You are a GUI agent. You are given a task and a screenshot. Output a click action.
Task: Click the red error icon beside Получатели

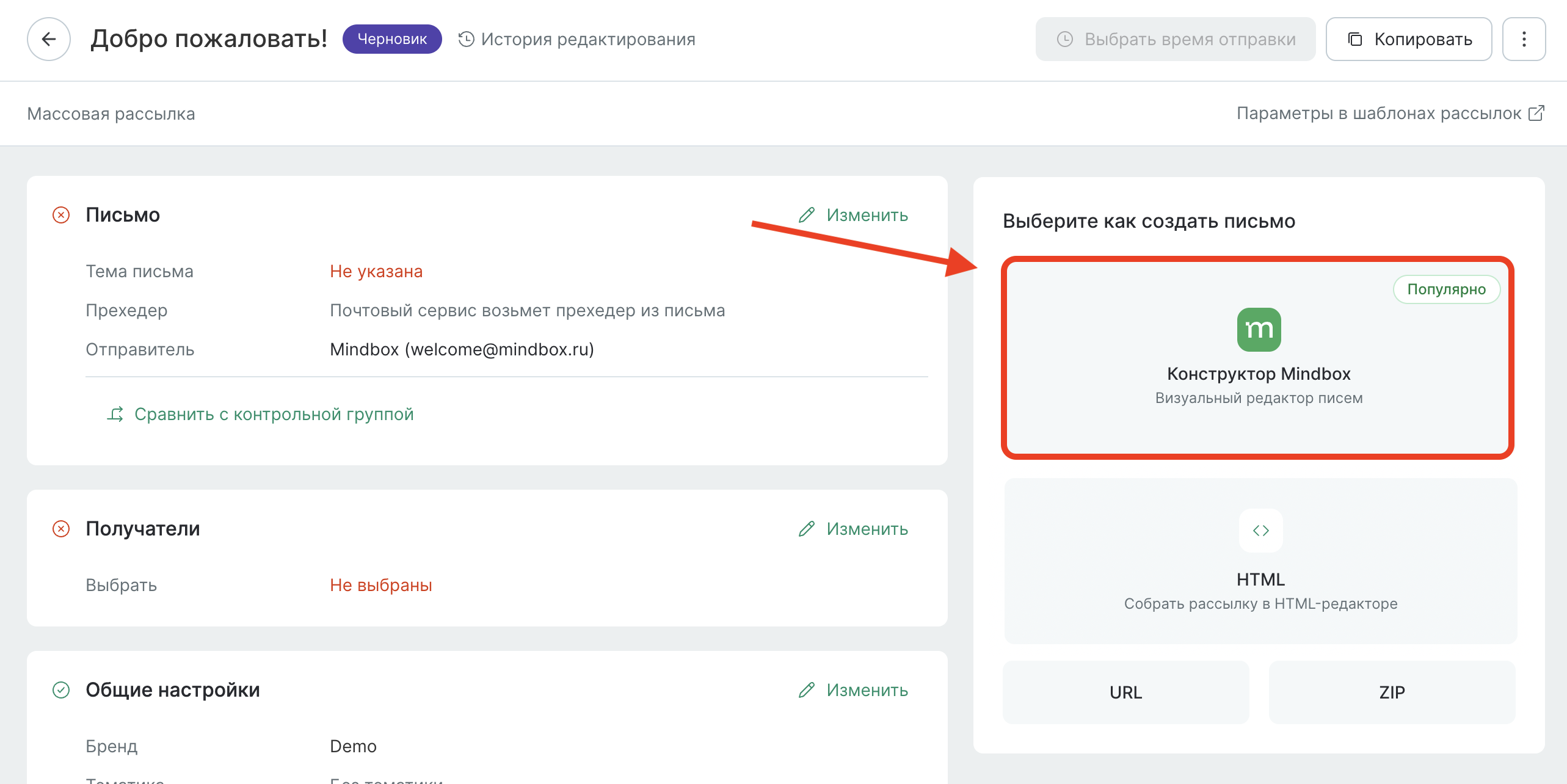60,528
